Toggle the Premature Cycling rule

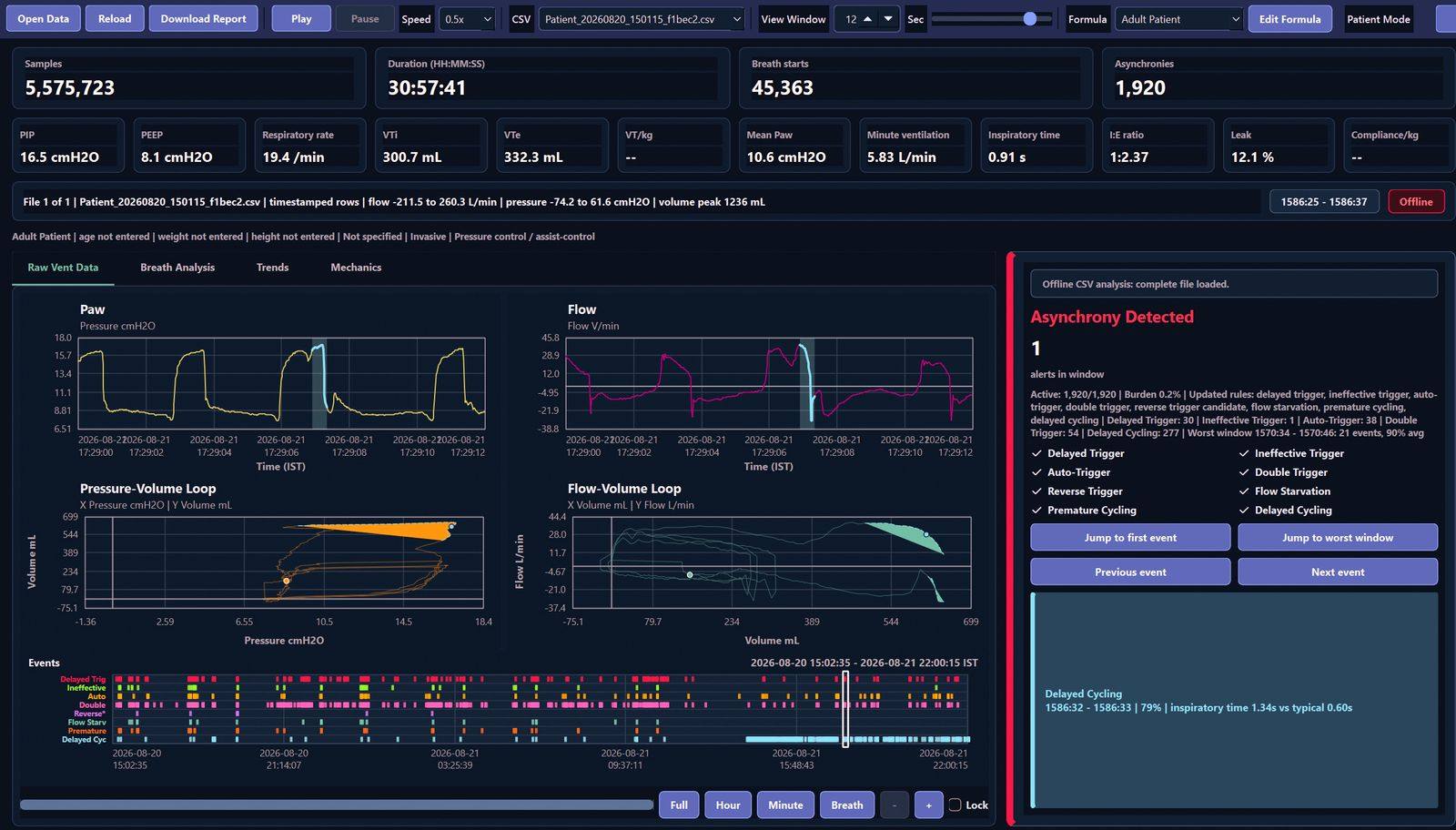(x=1084, y=511)
